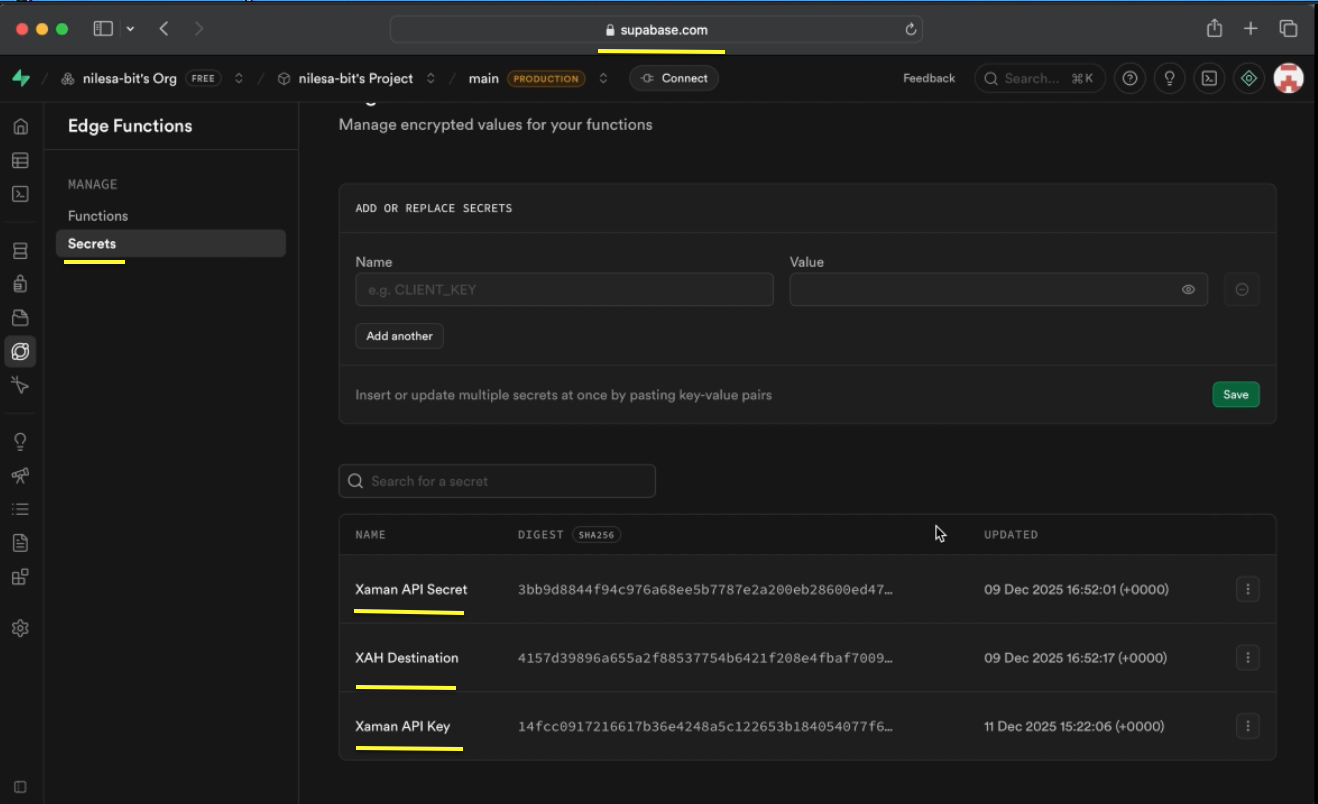Open the Storage section icon
This screenshot has height=804, width=1318.
point(20,315)
